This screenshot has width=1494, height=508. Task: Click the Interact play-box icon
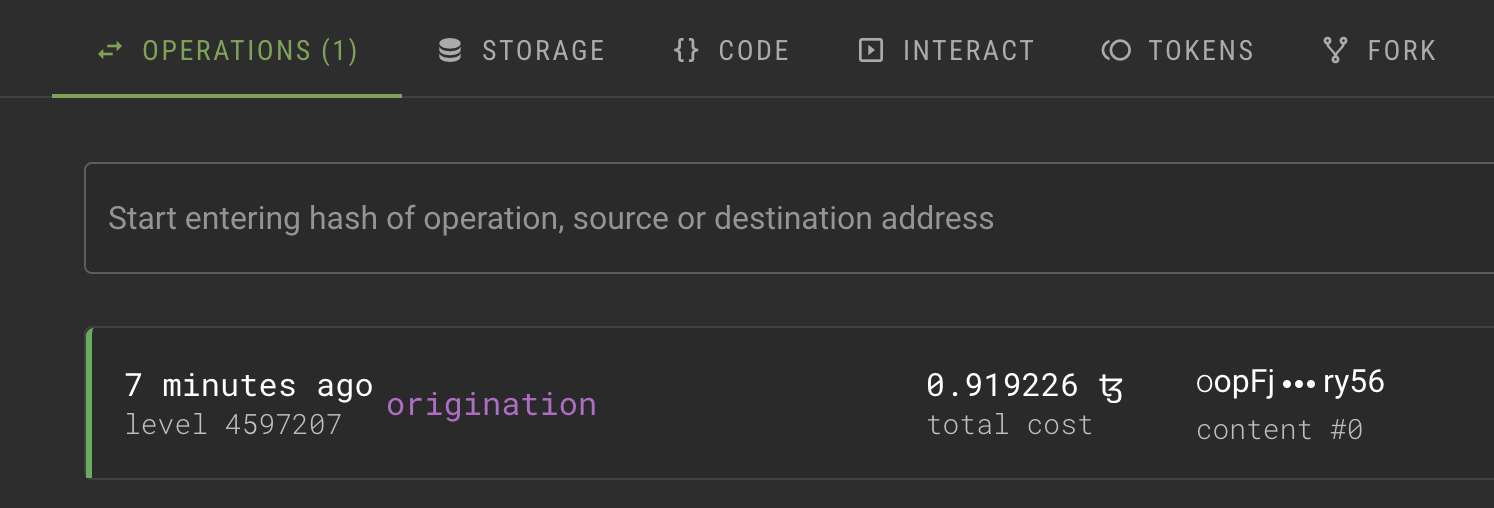(871, 50)
